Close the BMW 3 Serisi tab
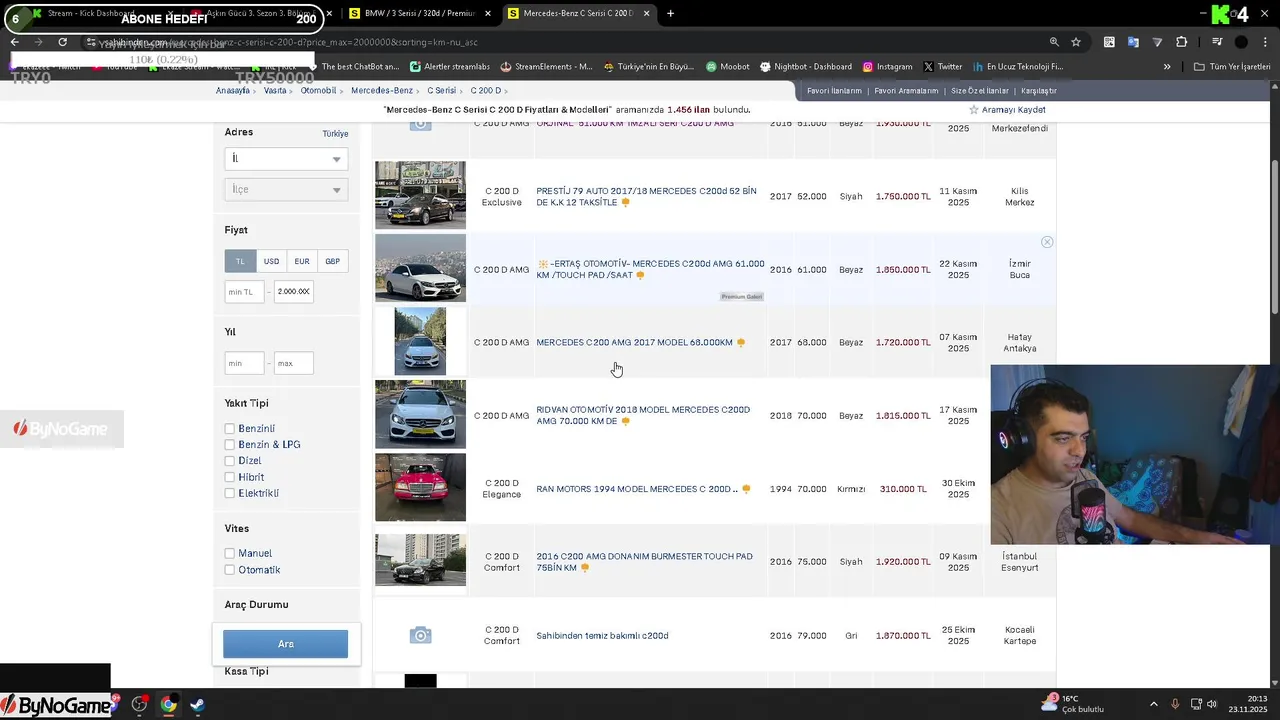The width and height of the screenshot is (1280, 720). tap(488, 13)
